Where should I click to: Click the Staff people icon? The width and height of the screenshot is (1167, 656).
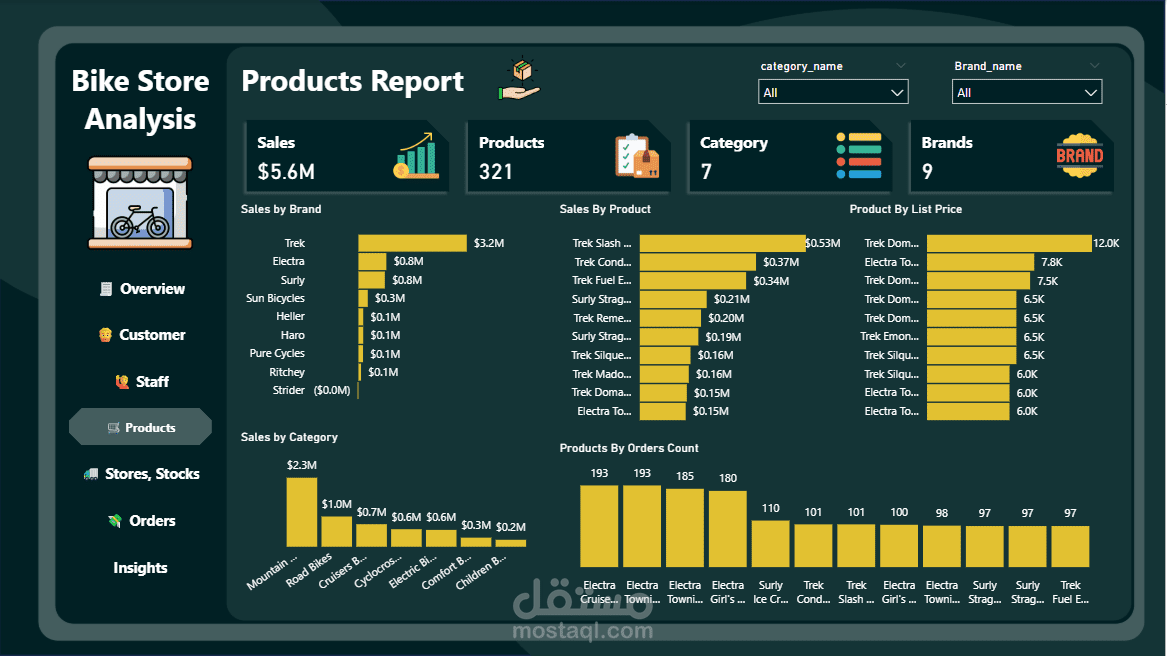pos(122,382)
